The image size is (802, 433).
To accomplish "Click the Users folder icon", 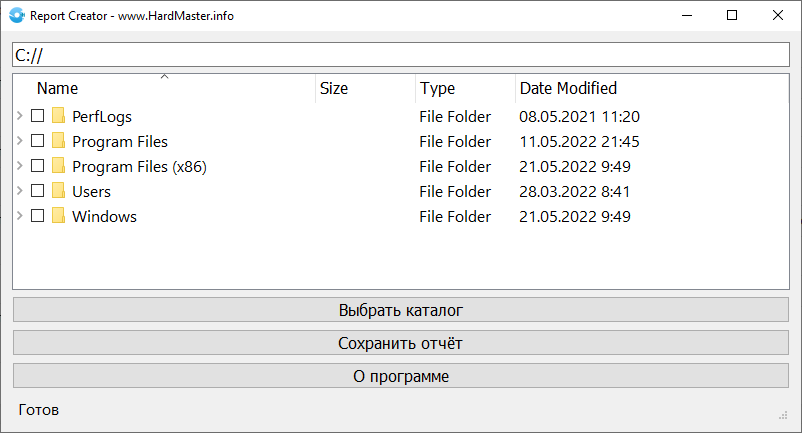I will click(58, 191).
